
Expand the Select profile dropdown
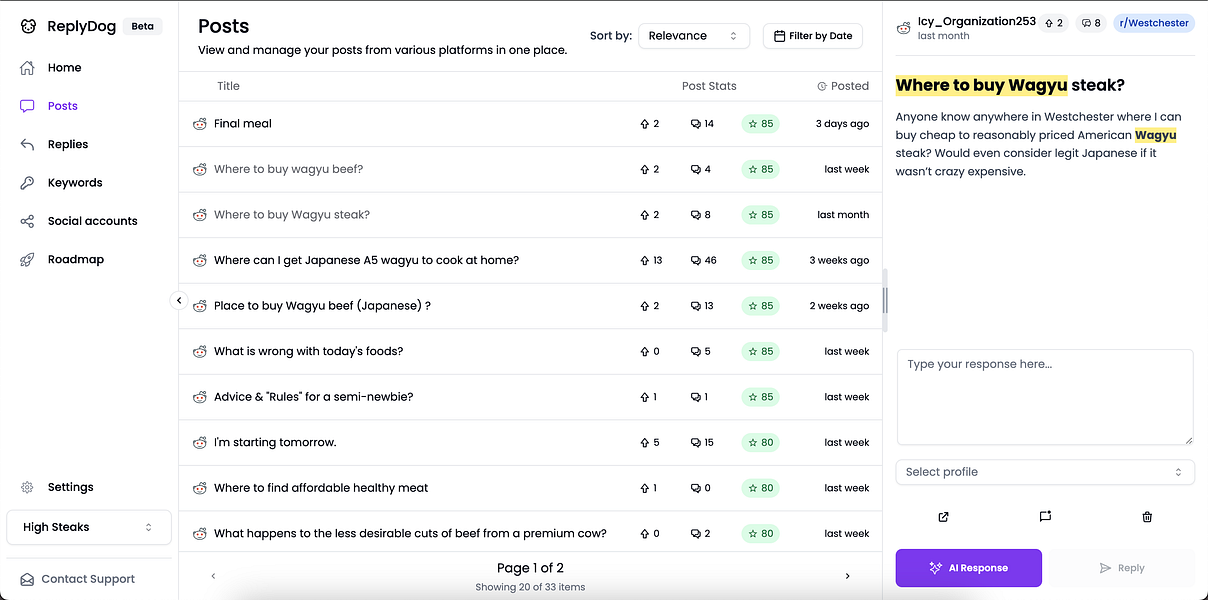tap(1045, 472)
